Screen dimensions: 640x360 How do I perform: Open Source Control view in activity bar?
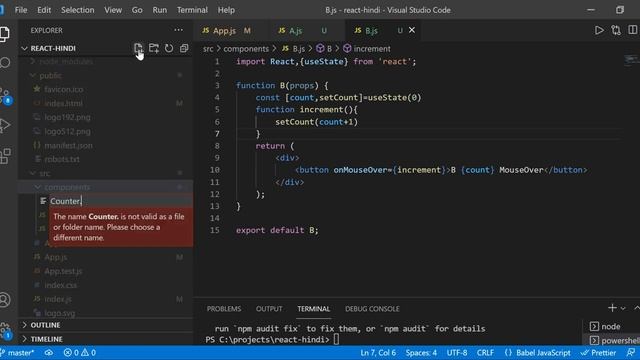click(6, 96)
